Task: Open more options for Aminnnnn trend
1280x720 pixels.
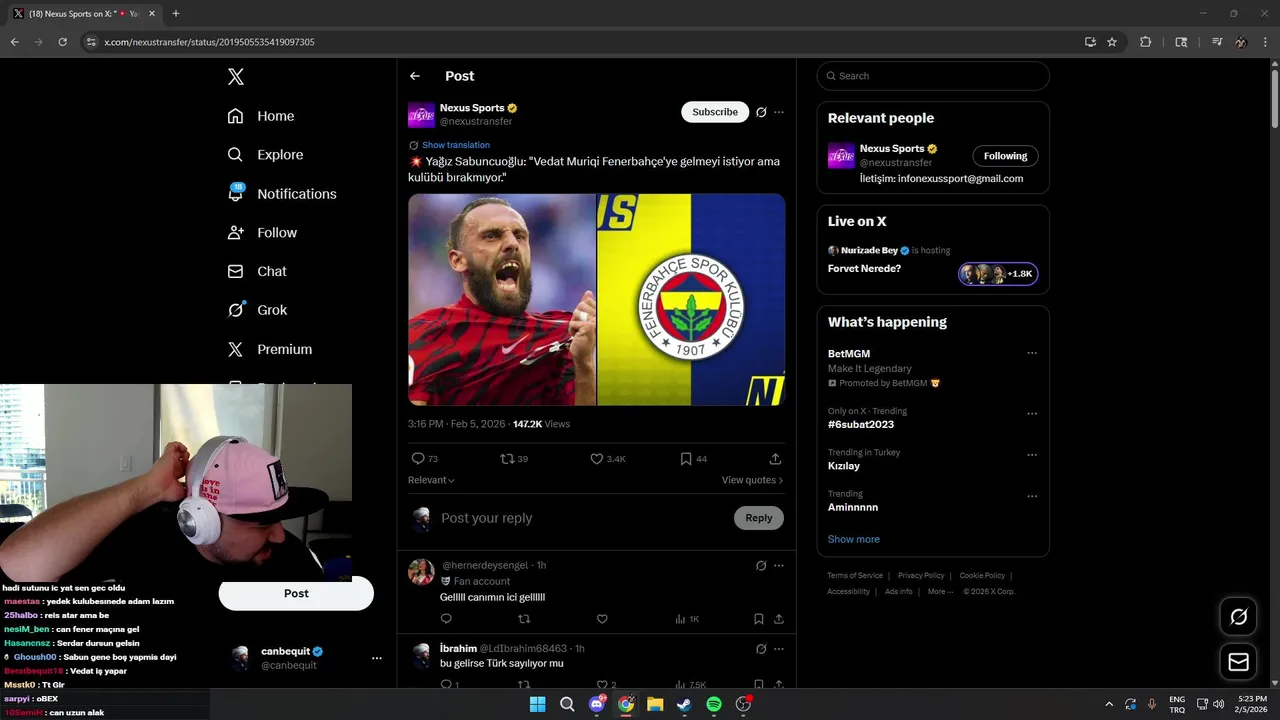Action: point(1032,496)
